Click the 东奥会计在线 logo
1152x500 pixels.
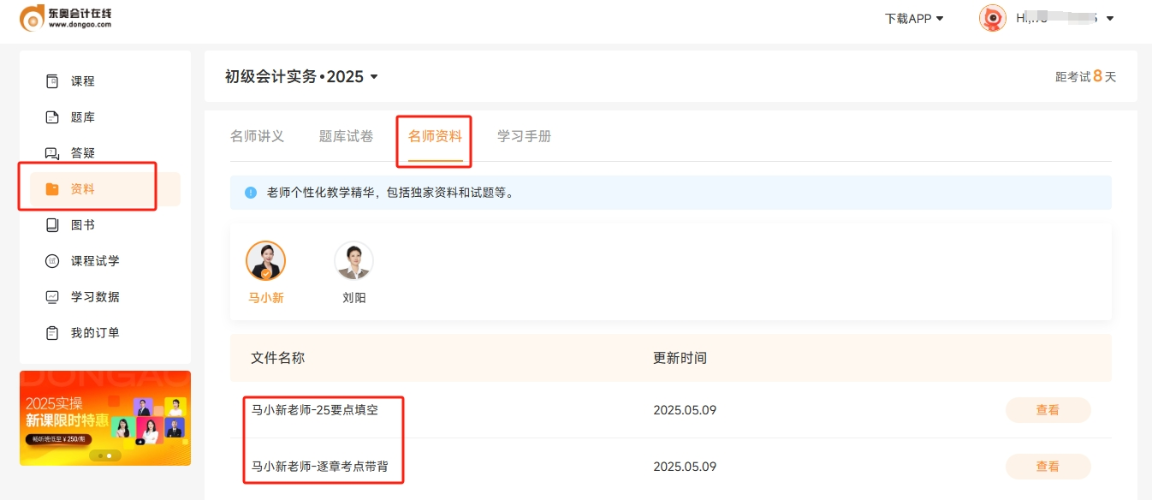pyautogui.click(x=66, y=17)
